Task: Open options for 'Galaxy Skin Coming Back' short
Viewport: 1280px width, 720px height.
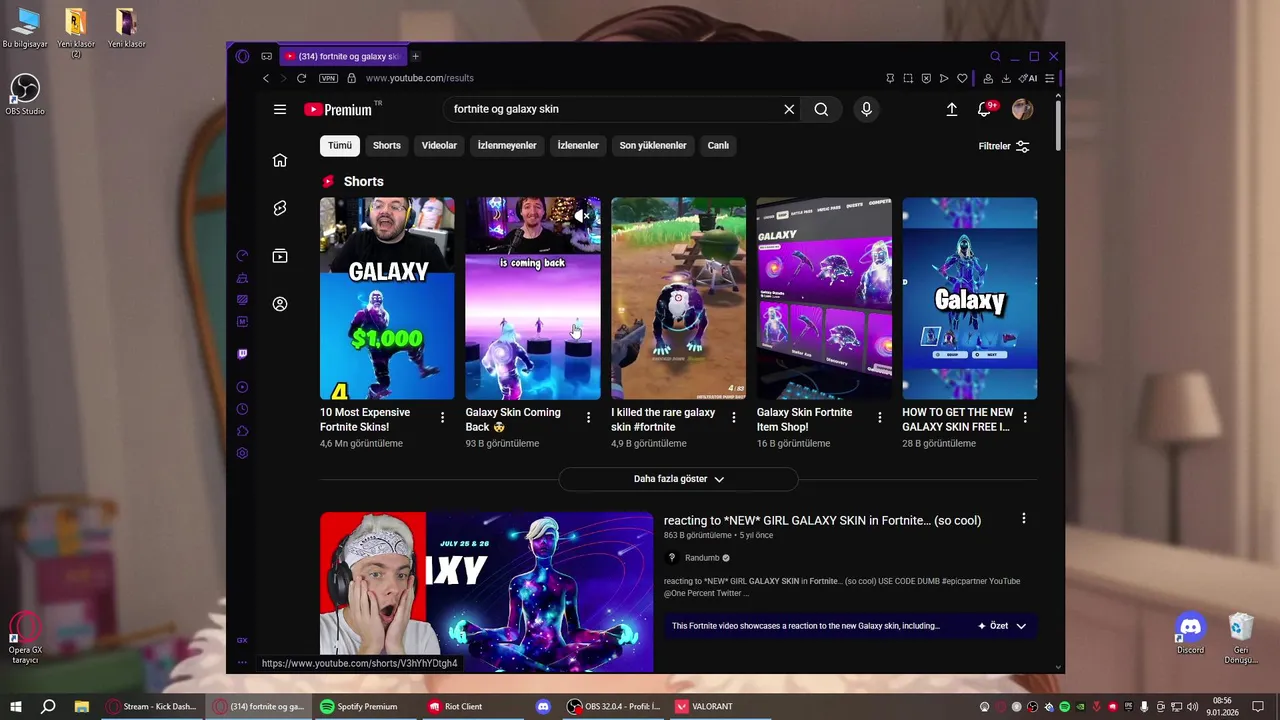Action: click(588, 417)
